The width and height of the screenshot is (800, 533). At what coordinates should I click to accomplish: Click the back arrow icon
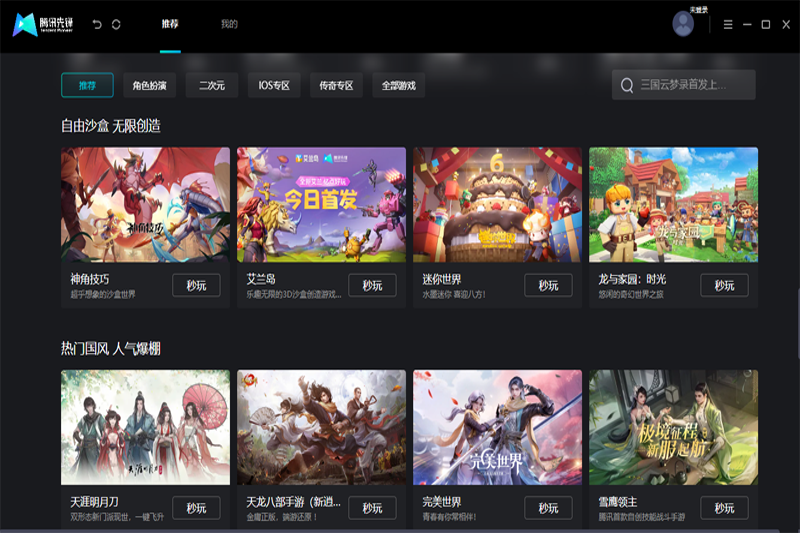point(97,24)
